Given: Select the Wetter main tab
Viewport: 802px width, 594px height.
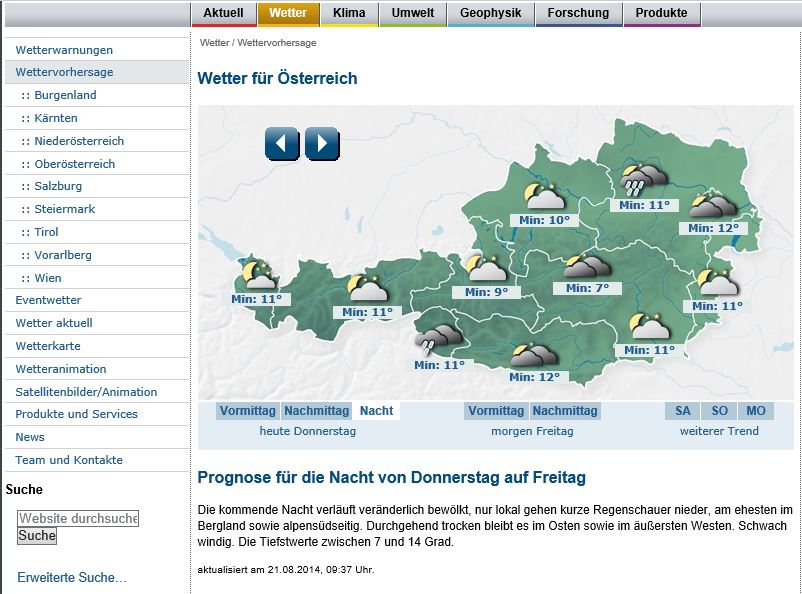Looking at the screenshot, I should coord(288,13).
